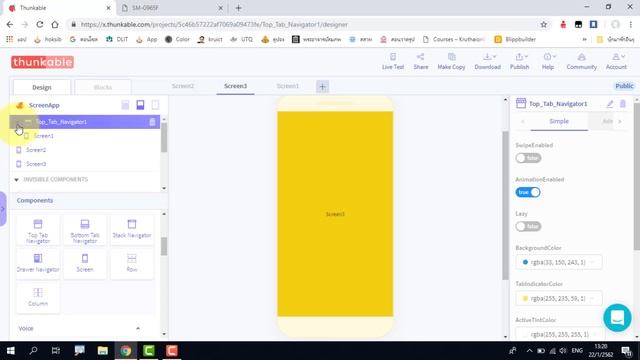Click the component tree scrollbar
This screenshot has height=360, width=640.
(x=164, y=138)
